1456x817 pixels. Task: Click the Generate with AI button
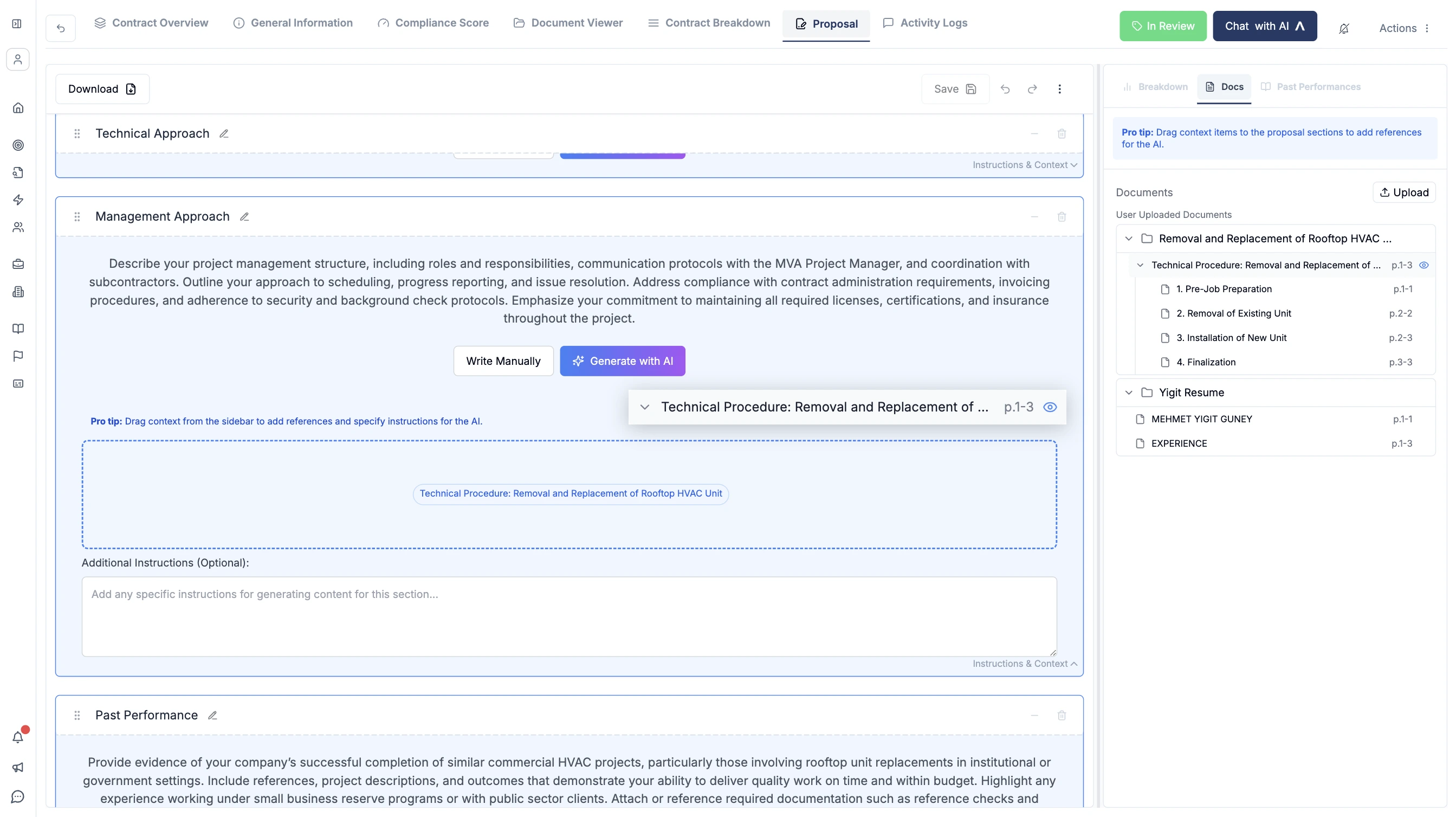(622, 361)
